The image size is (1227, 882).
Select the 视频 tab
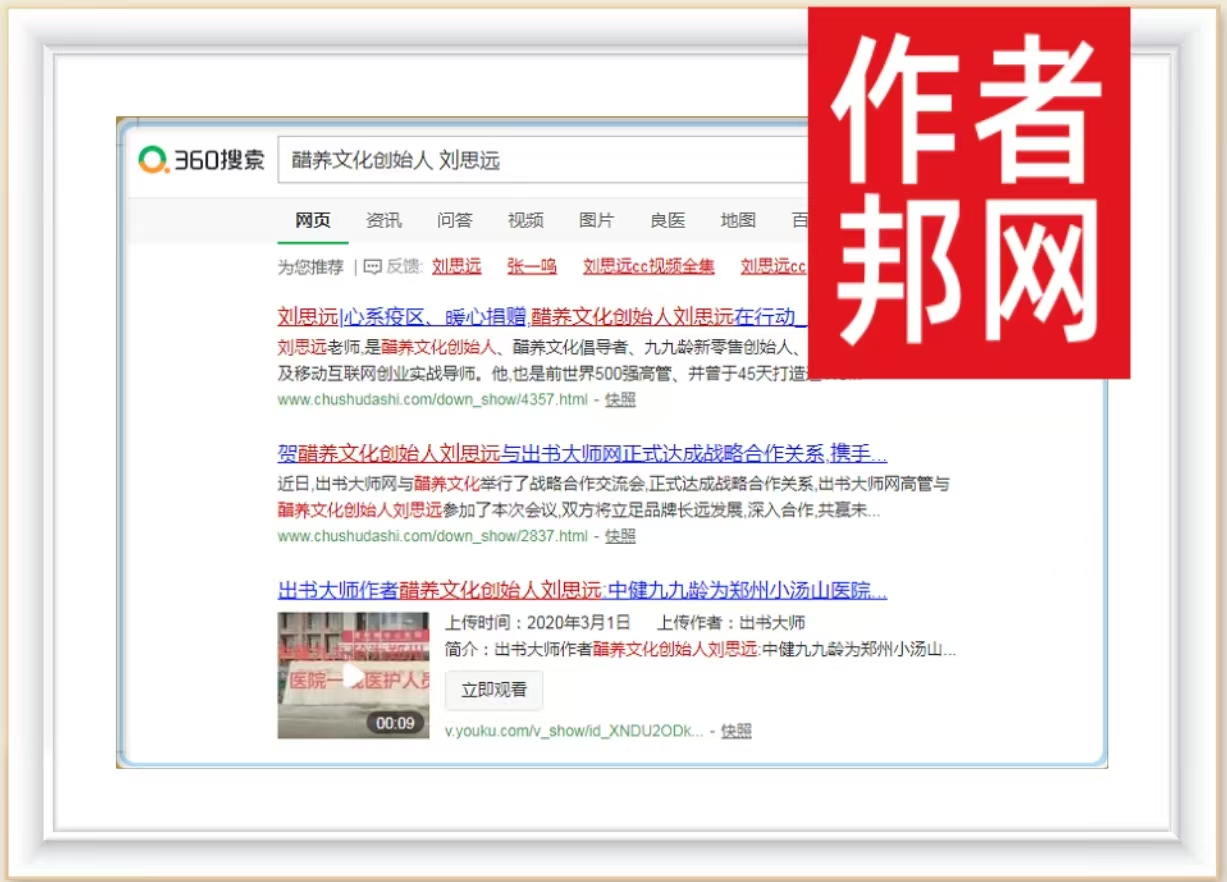[526, 221]
